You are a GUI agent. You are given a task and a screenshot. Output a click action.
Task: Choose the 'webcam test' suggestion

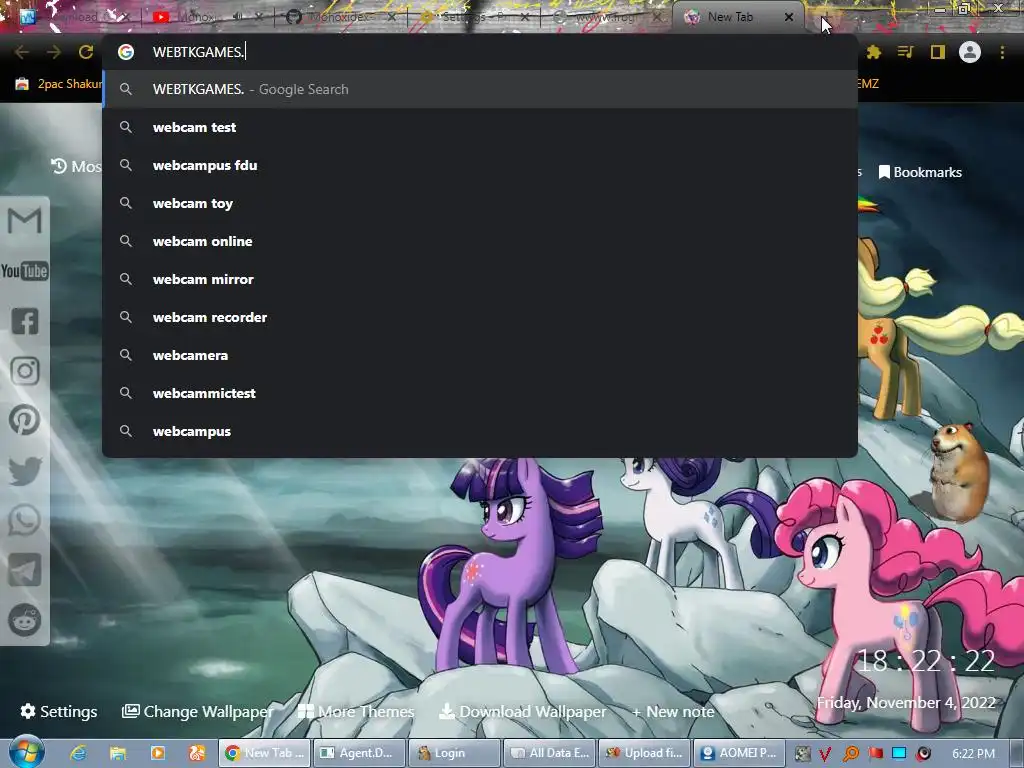click(x=480, y=127)
